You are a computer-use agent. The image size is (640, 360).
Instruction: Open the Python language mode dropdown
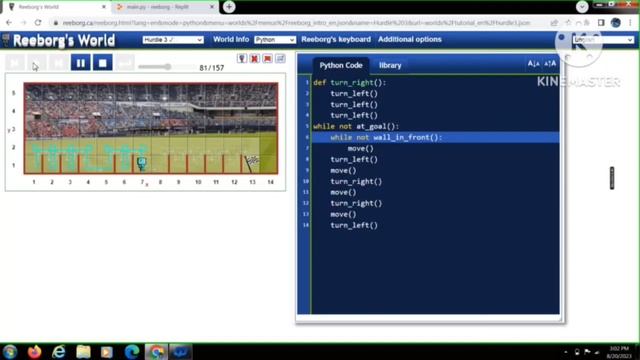point(275,40)
